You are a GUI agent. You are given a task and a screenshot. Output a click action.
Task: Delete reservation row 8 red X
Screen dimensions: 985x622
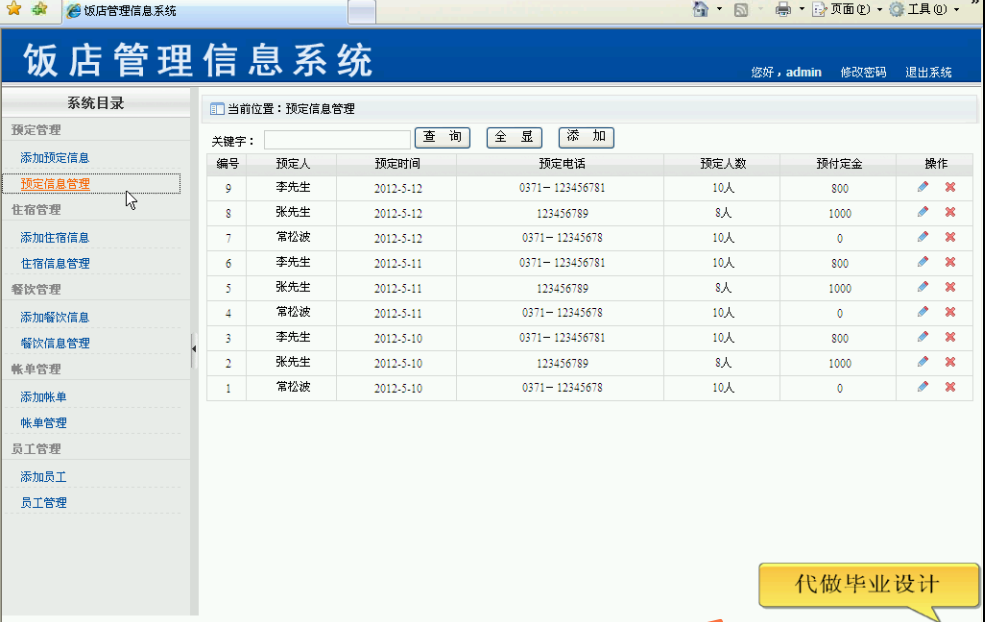[950, 212]
